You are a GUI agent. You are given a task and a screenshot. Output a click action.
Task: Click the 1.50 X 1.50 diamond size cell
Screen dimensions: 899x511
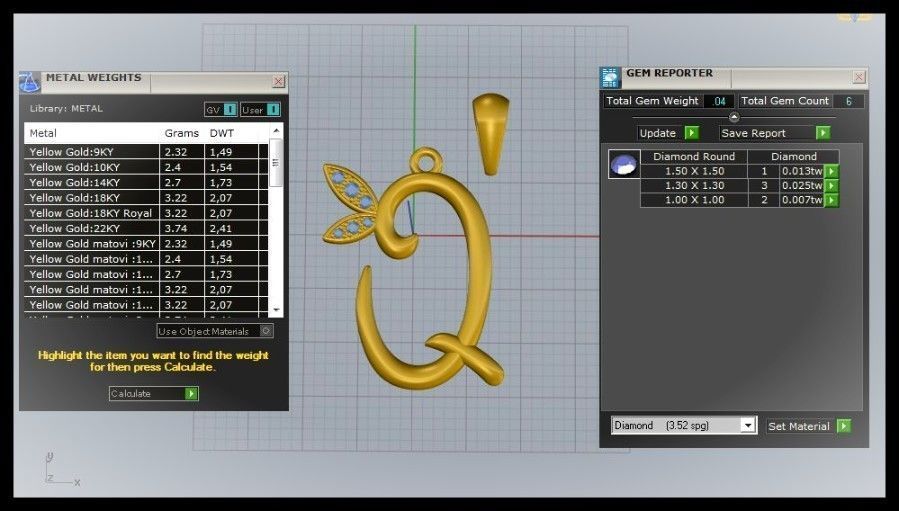(694, 171)
